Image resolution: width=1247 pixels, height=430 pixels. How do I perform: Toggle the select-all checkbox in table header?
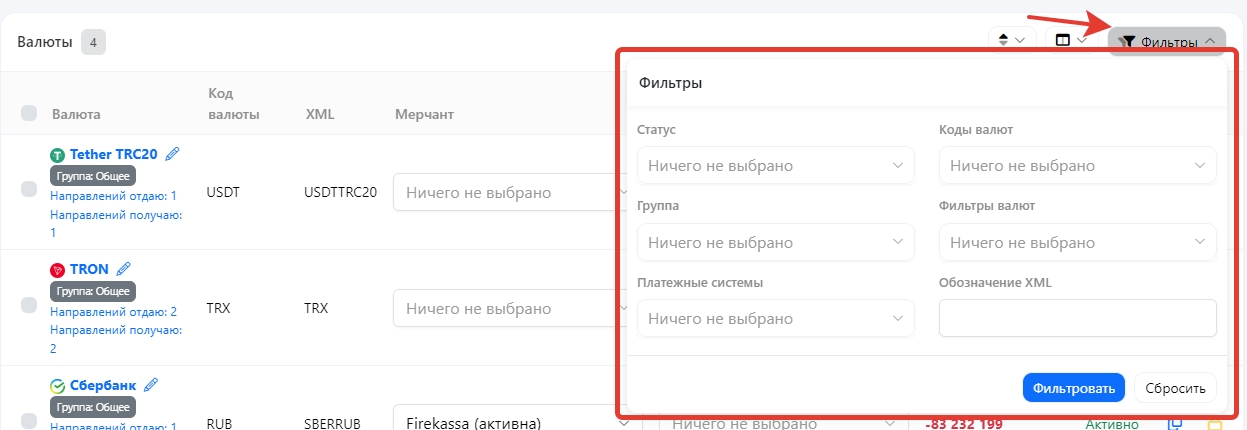click(29, 113)
